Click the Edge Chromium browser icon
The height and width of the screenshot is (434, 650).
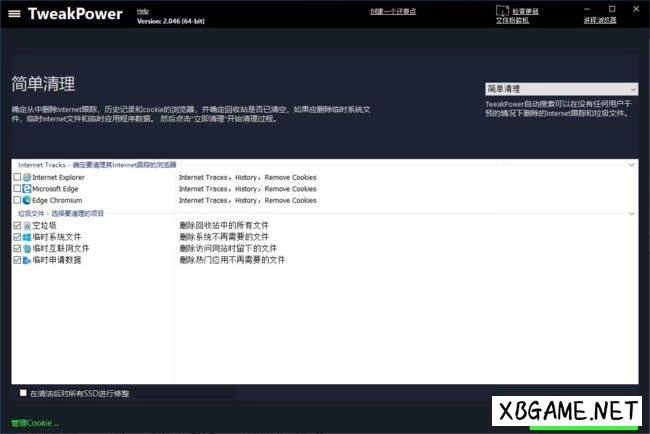click(x=27, y=200)
